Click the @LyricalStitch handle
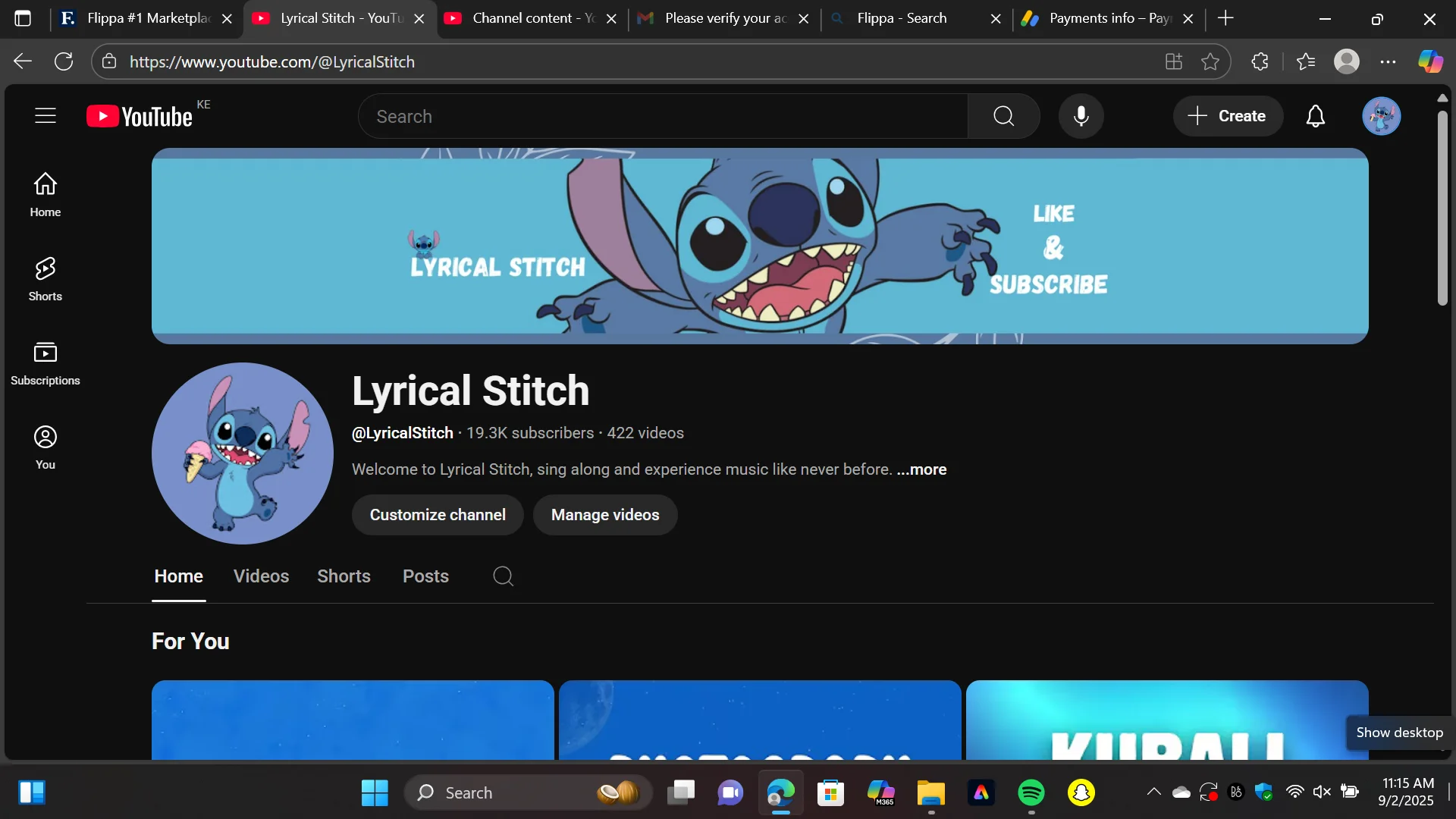The width and height of the screenshot is (1456, 819). pos(402,433)
